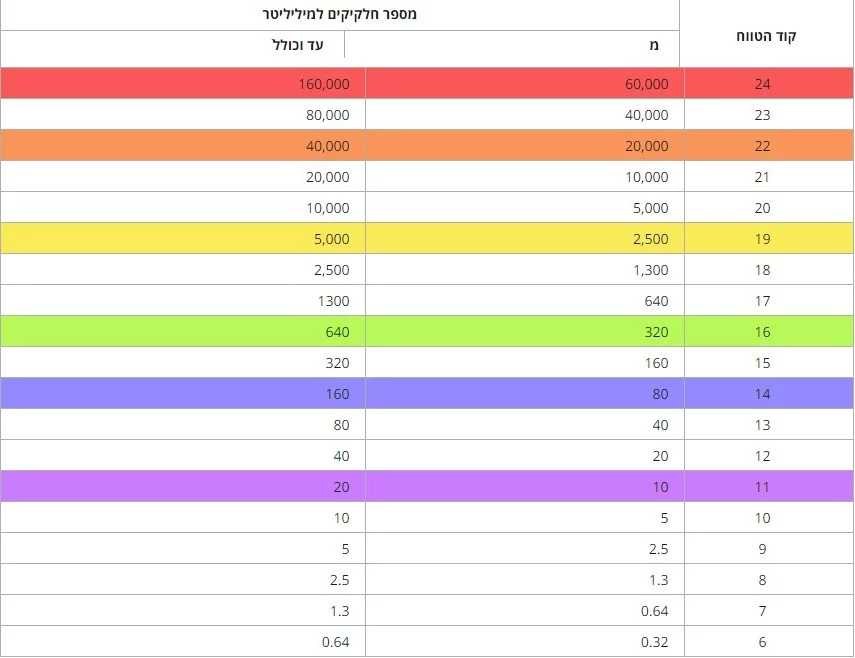
Task: Click the 1,300 cell in row 18
Action: tap(525, 269)
